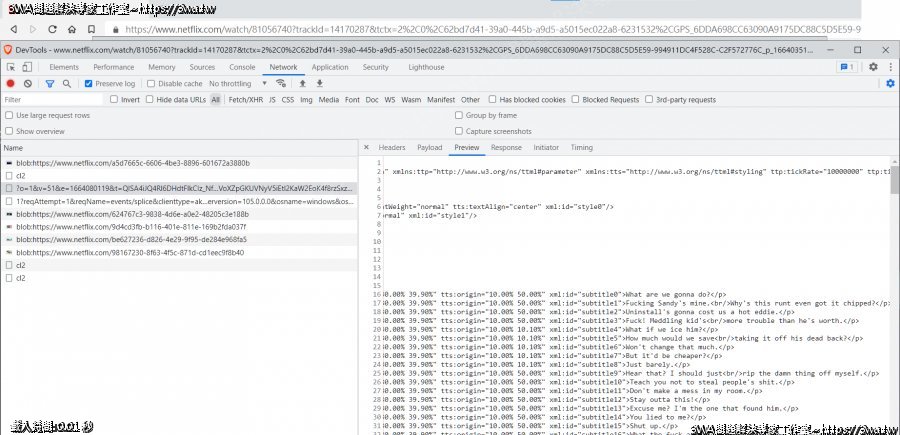Click the import HAR file arrow
The image size is (900, 435).
coord(303,84)
